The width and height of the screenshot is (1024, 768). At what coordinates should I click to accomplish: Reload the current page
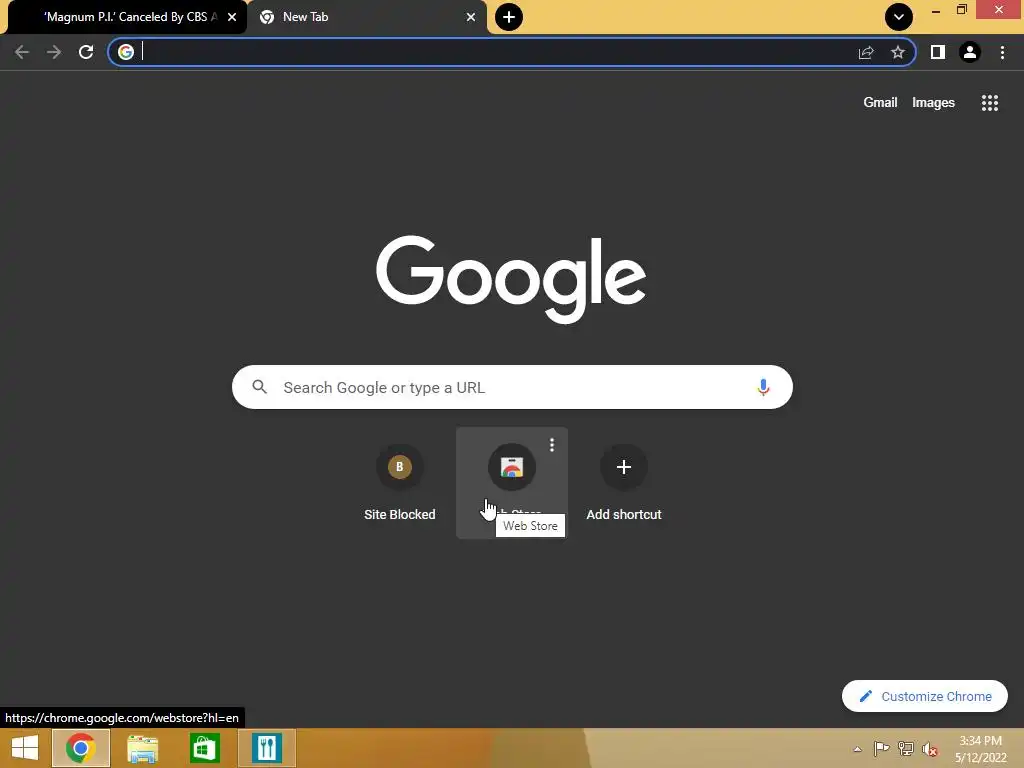[x=86, y=52]
